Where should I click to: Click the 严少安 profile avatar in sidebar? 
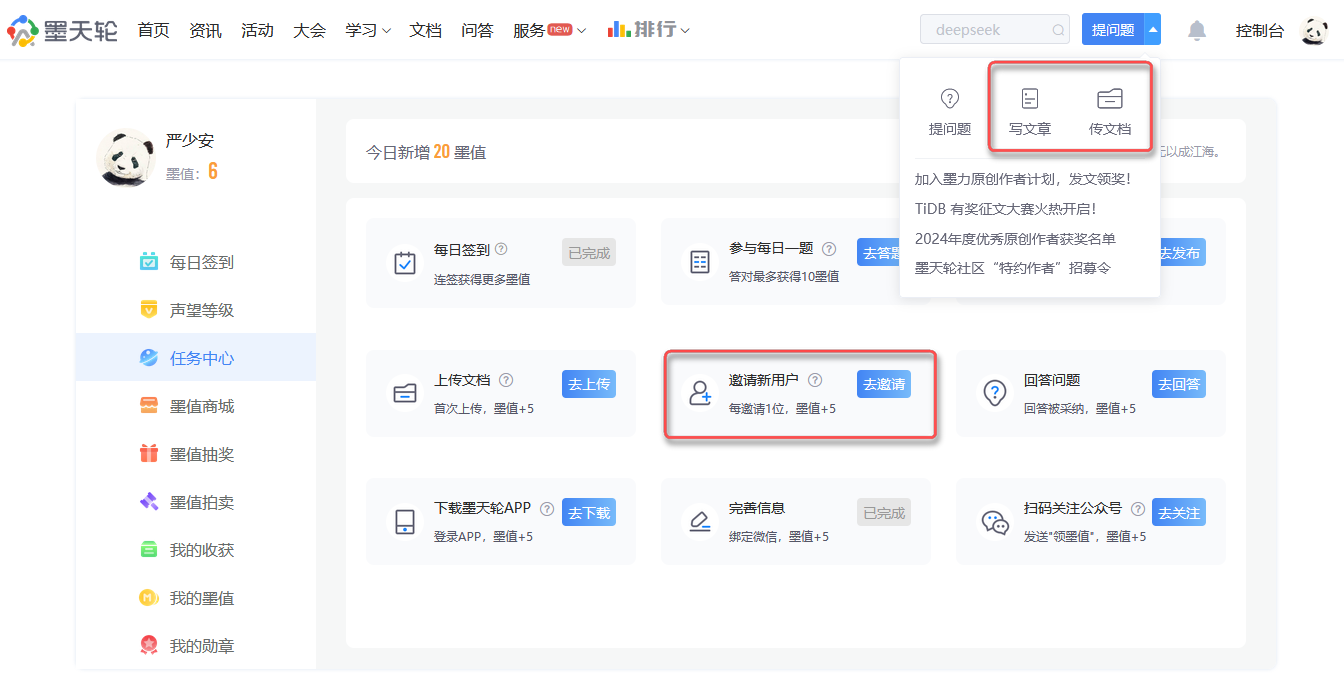126,157
